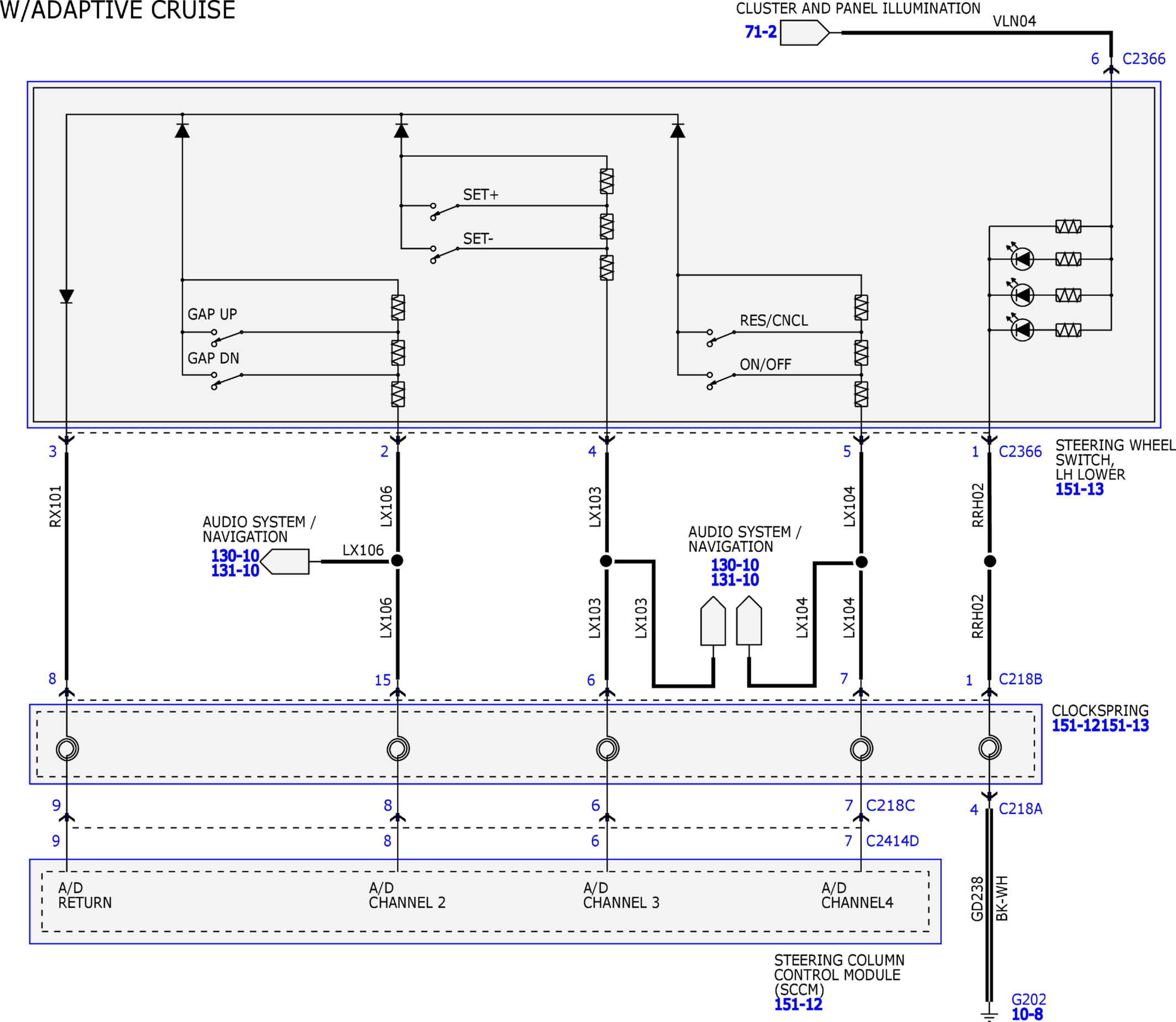Click the SET+ switch symbol
This screenshot has height=1022, width=1176.
446,211
